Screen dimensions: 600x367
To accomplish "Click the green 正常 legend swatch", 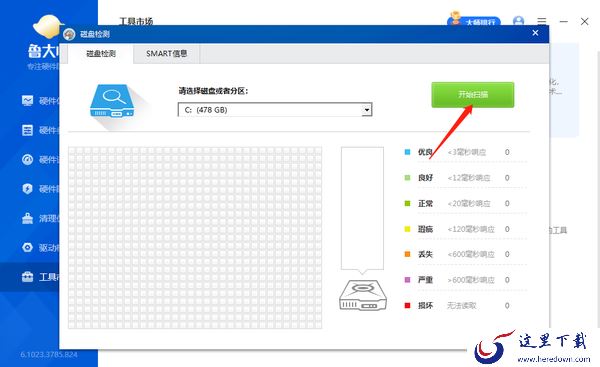I will tap(408, 203).
